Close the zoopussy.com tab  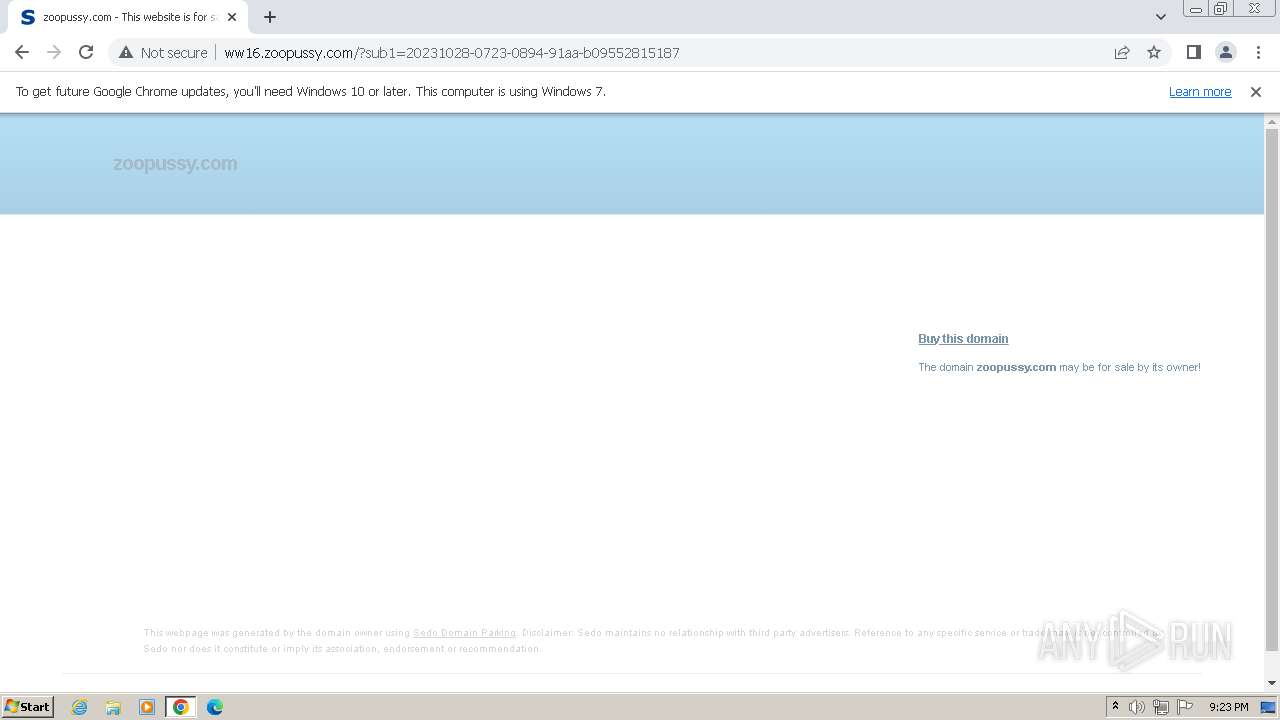(232, 17)
